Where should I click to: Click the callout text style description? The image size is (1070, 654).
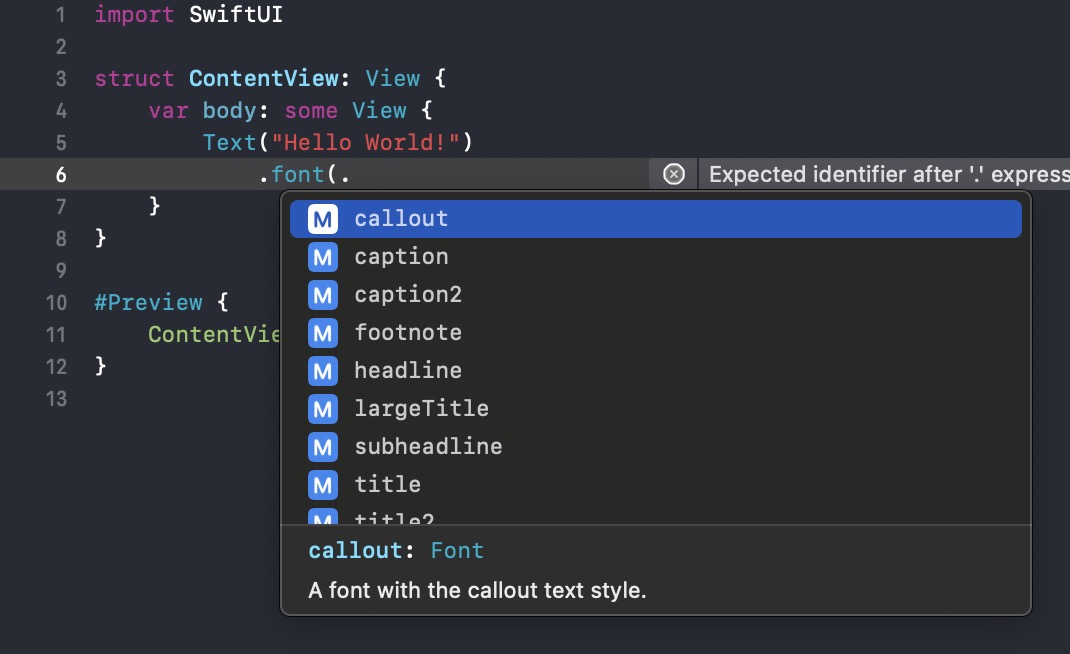[x=477, y=590]
